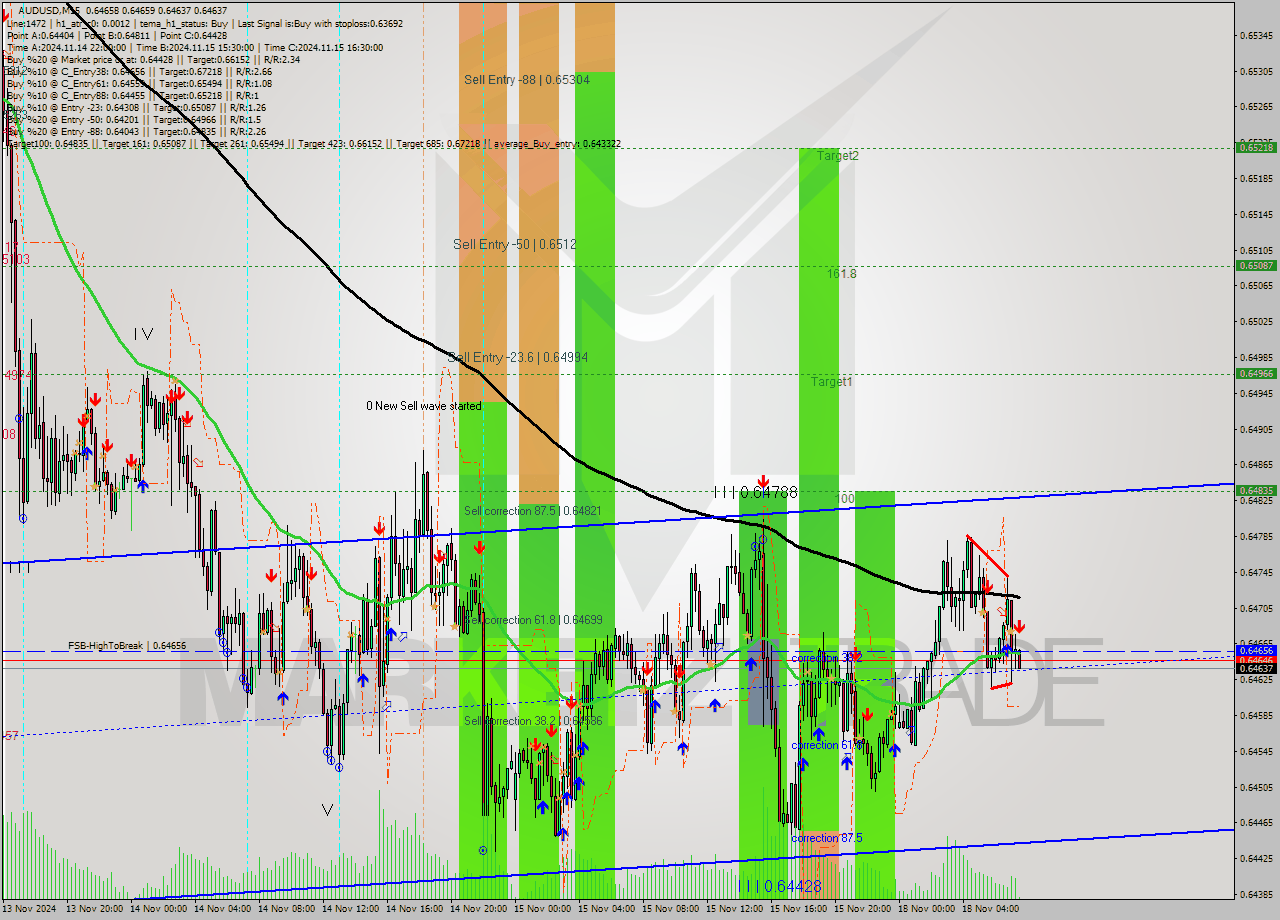
Task: Click the '15 Nov 20:00' time axis label
Action: (864, 909)
